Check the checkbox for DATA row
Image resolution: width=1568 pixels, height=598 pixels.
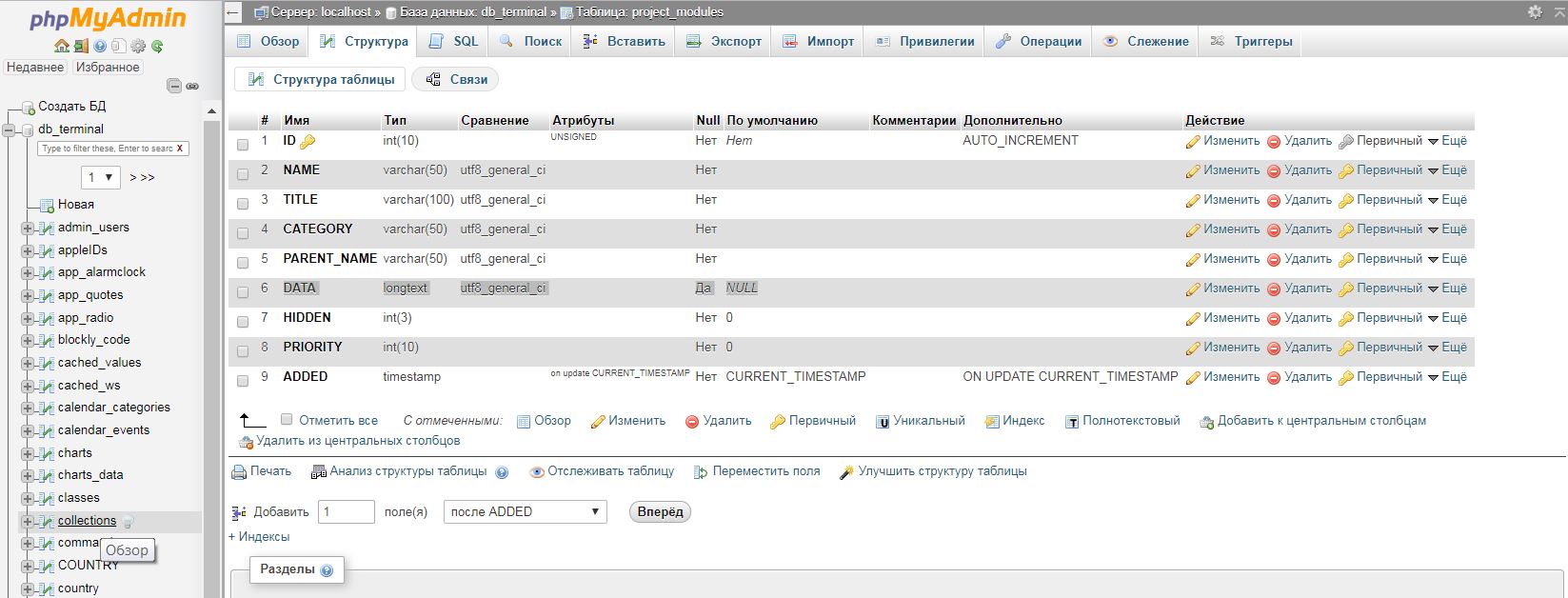tap(243, 291)
